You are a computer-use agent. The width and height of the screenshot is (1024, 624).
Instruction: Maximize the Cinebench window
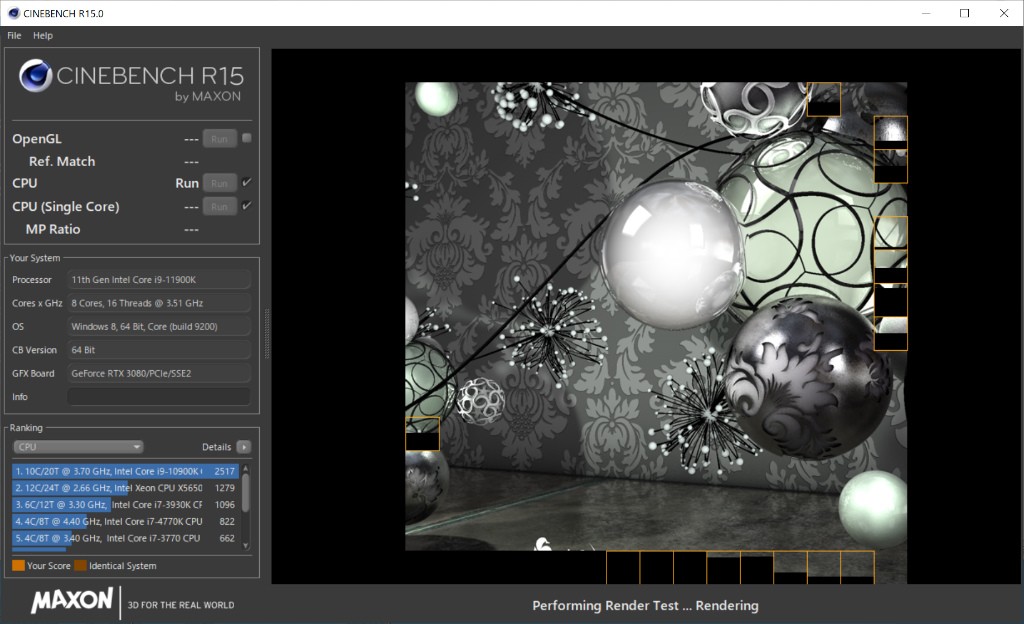(964, 13)
